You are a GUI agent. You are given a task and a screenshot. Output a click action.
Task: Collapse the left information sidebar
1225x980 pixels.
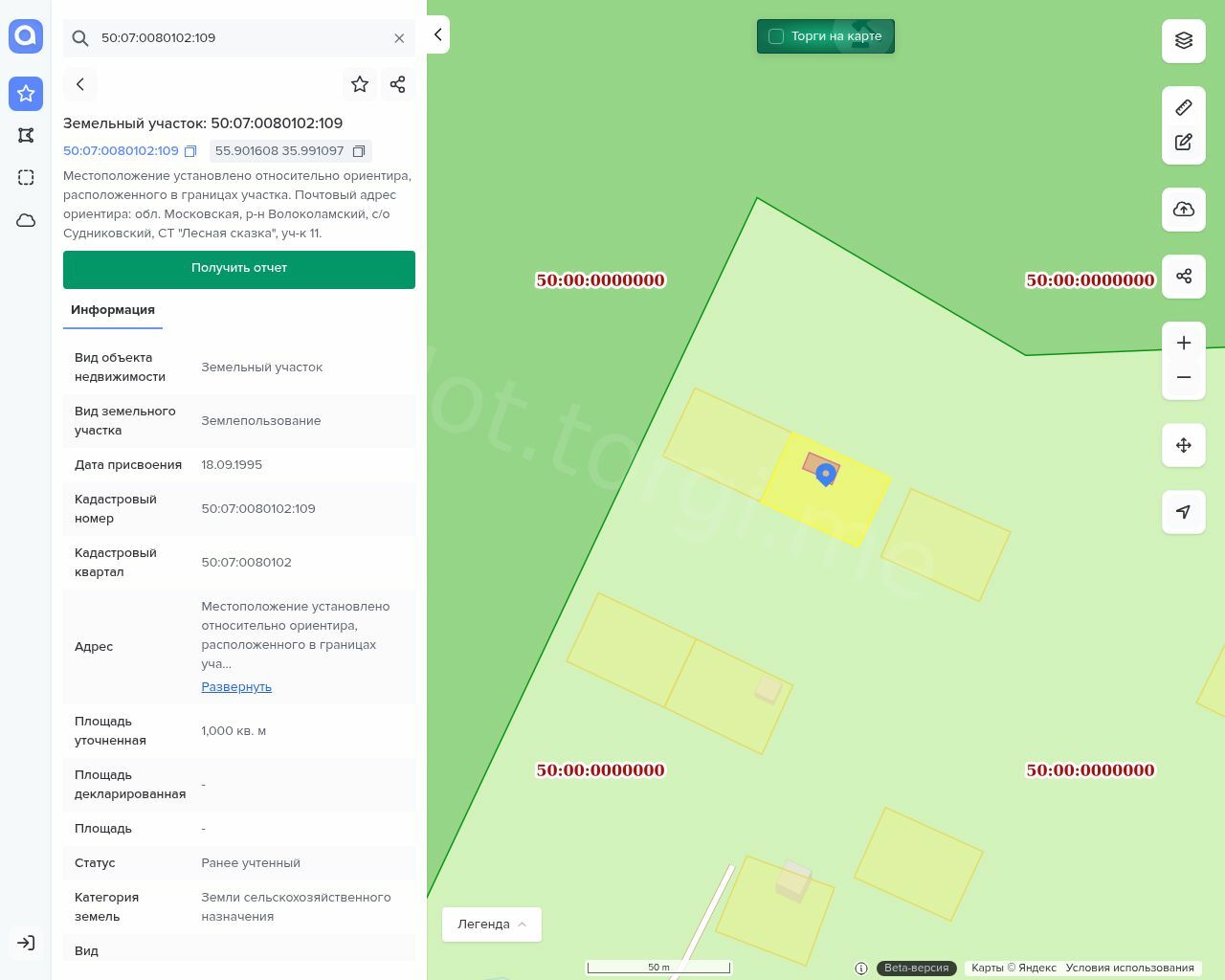437,34
